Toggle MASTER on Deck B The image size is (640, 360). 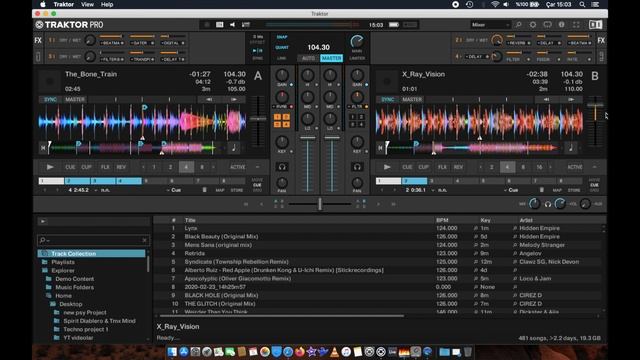pos(412,99)
